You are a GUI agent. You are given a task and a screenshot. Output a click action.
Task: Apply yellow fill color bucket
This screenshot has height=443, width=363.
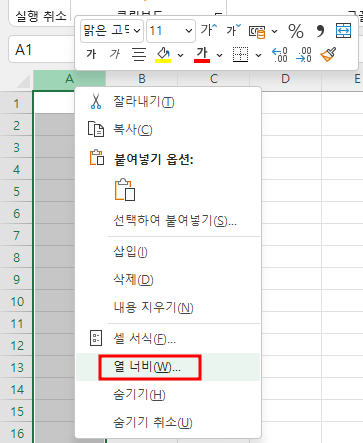[163, 55]
